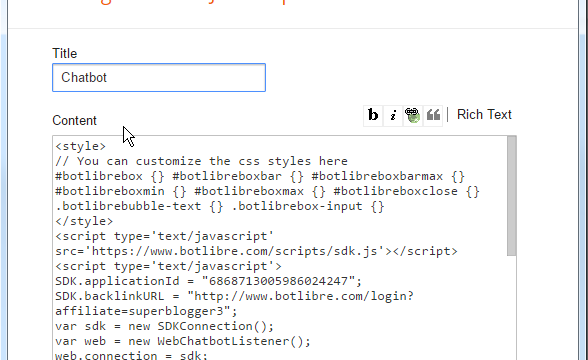
Task: Click the SDK.backlinkURL line
Action: [x=234, y=296]
